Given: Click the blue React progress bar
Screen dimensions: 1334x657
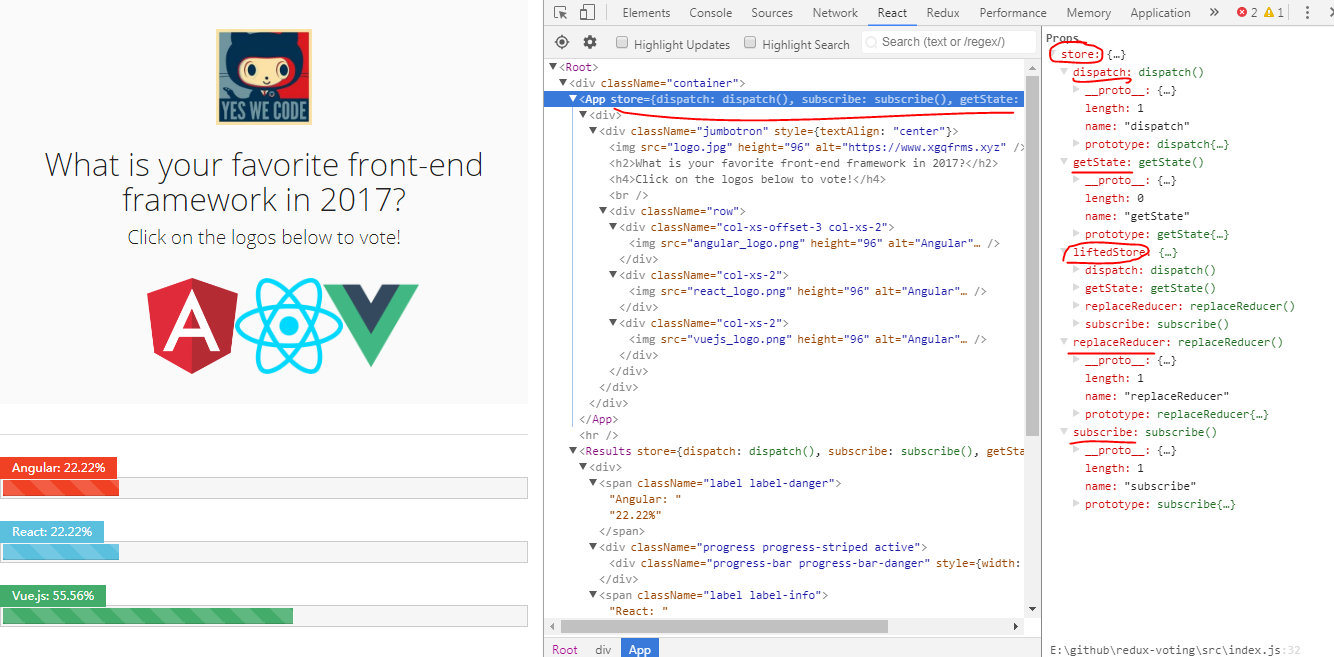Looking at the screenshot, I should [60, 552].
